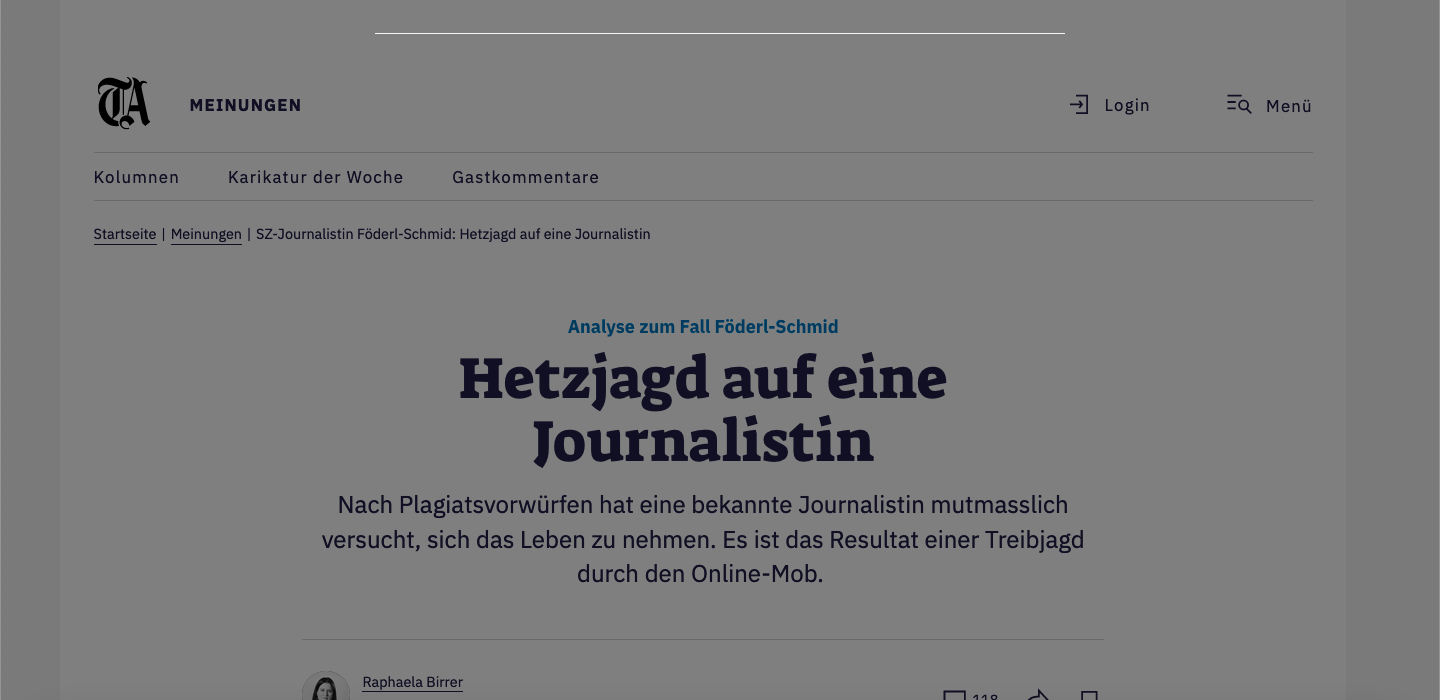Click the Tages-Anzeiger TA logo

tap(123, 101)
